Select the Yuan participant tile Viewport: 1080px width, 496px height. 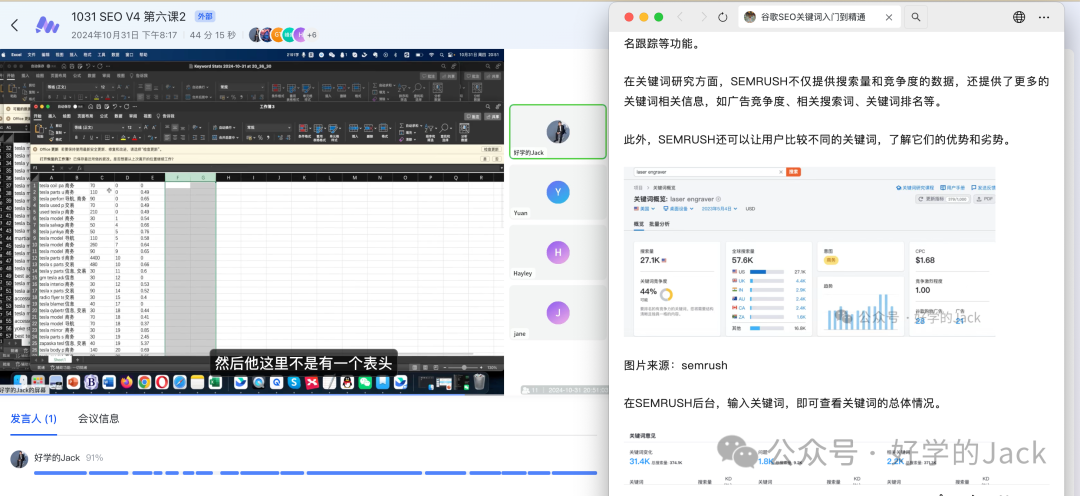pyautogui.click(x=558, y=192)
